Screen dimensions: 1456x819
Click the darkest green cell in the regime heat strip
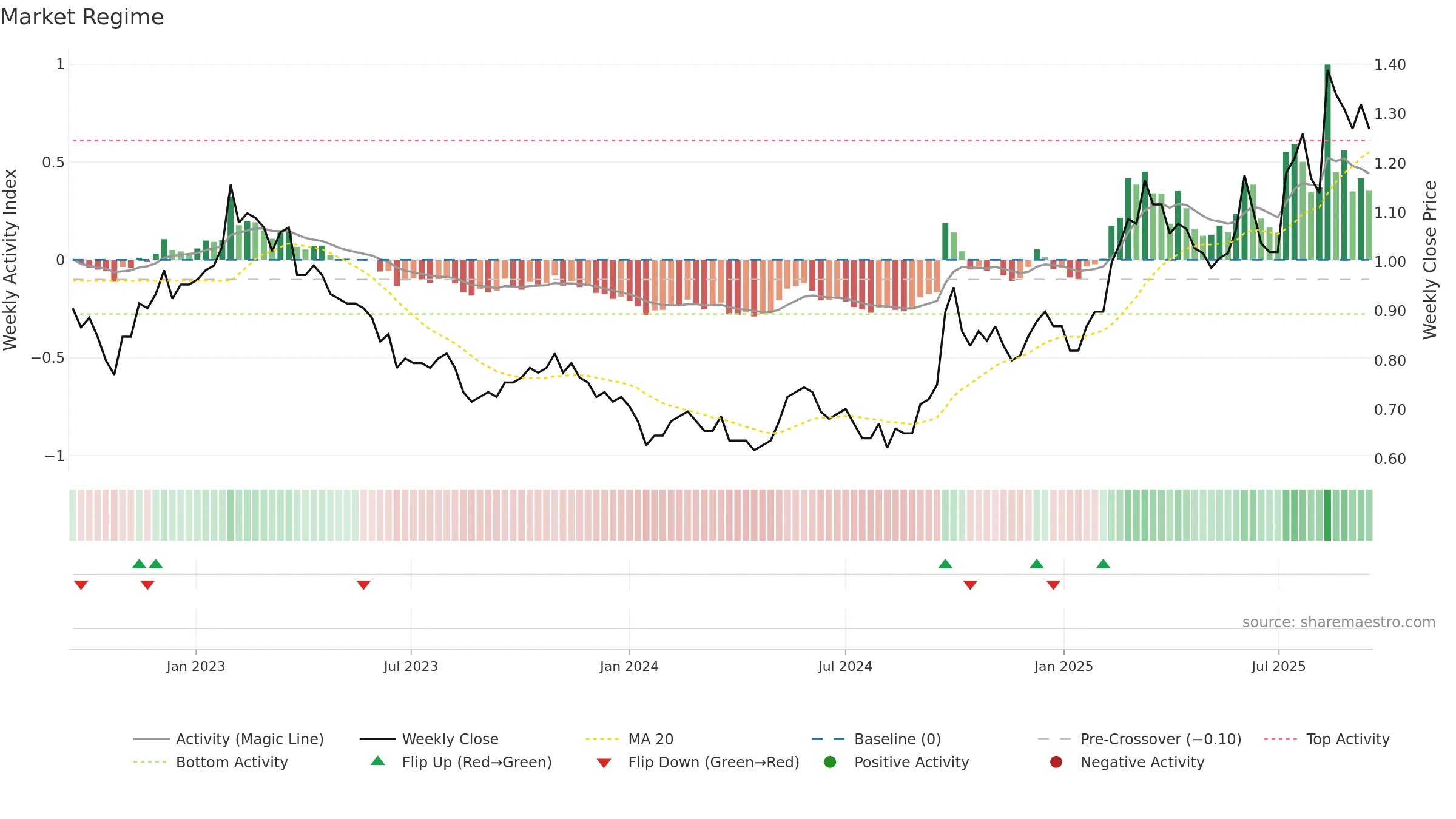1327,515
